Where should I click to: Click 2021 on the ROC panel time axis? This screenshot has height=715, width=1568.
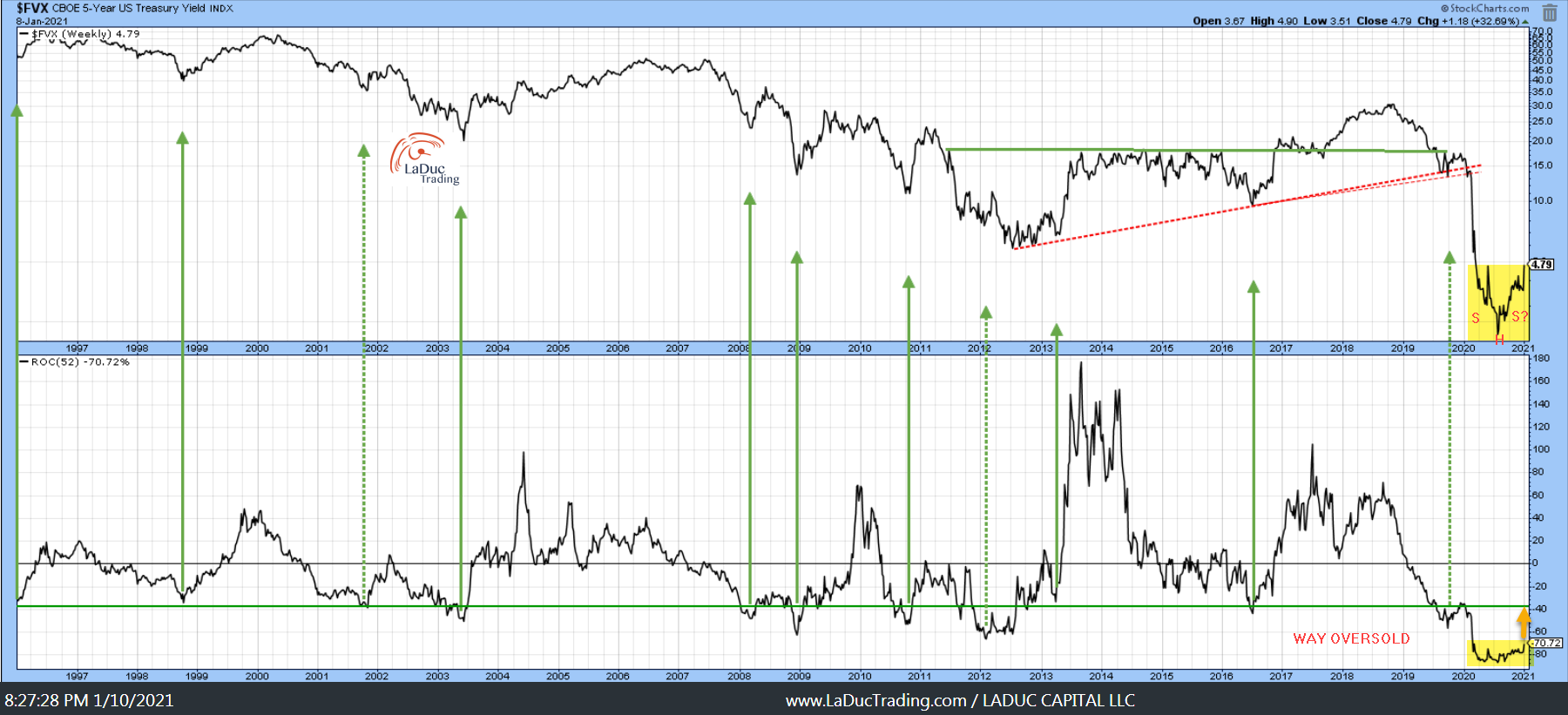pos(1523,676)
